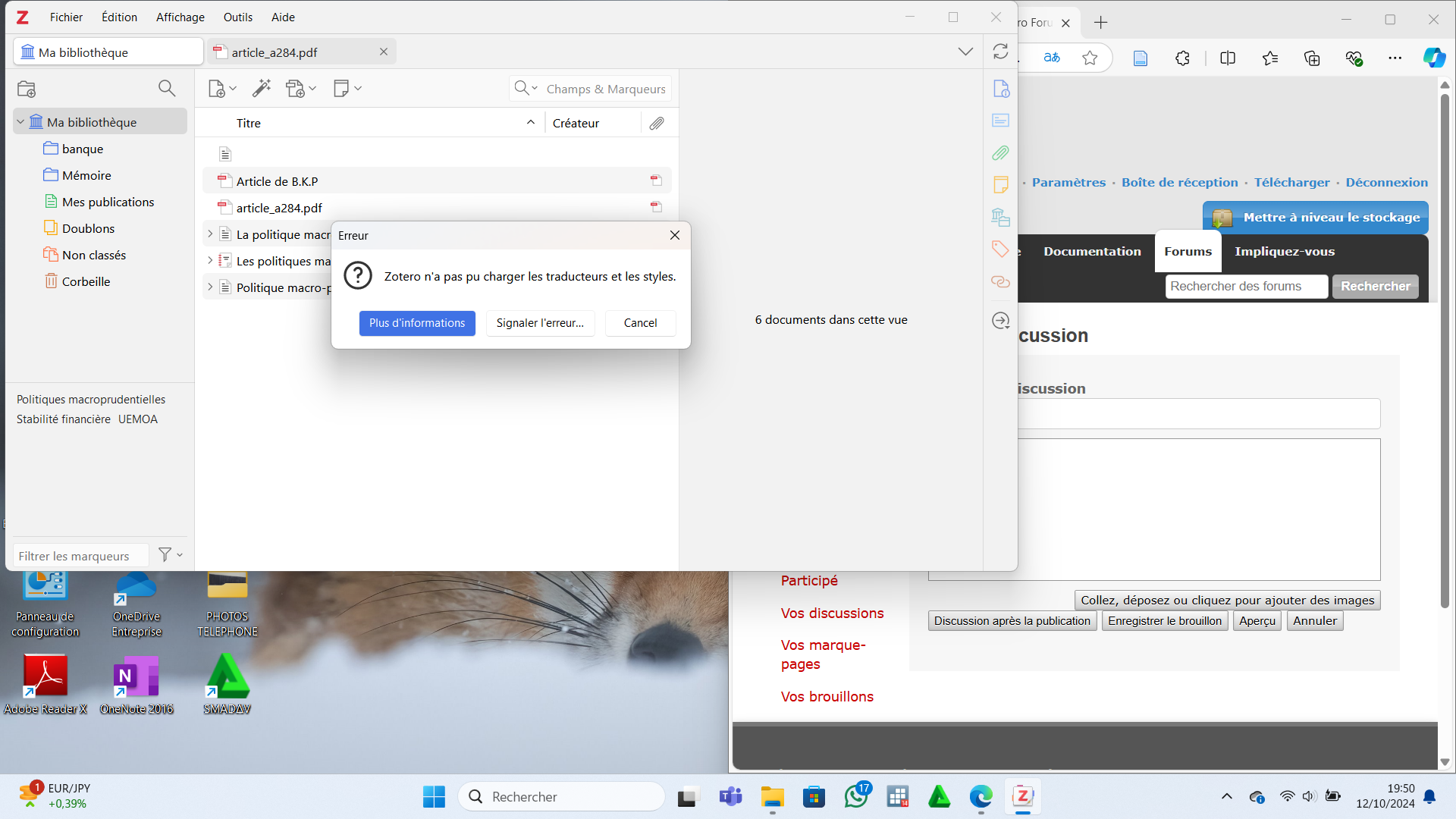Click the collection search magnifier icon
This screenshot has height=819, width=1456.
(167, 88)
